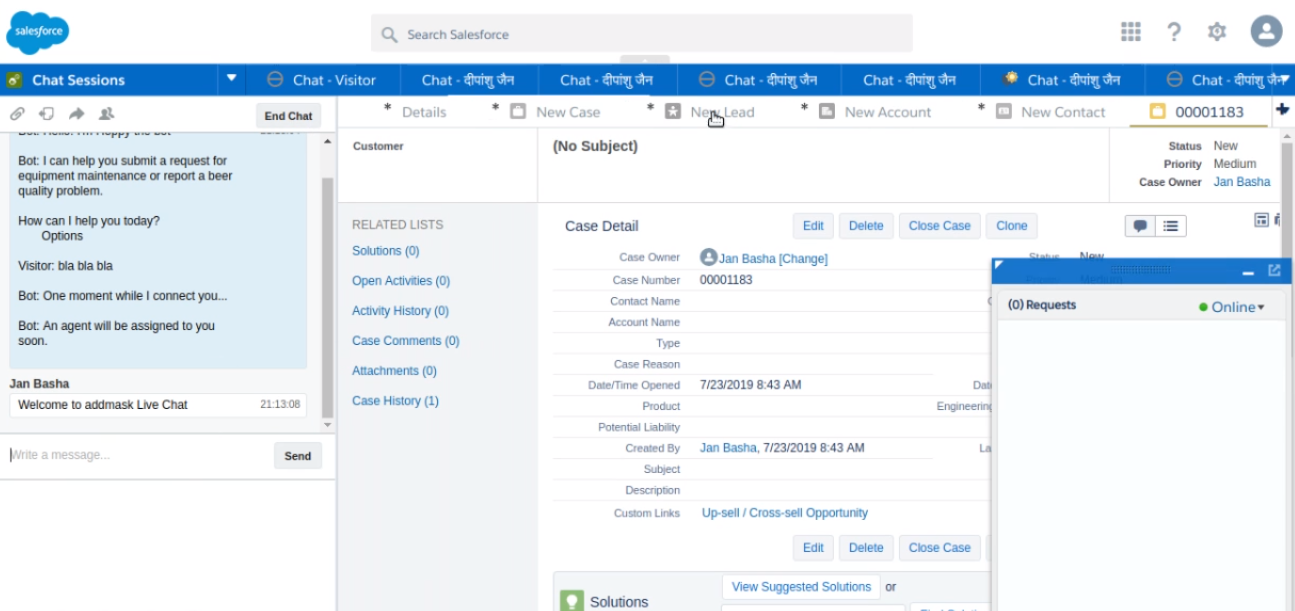The width and height of the screenshot is (1295, 611).
Task: Click chat transcript scroll down arrow
Action: click(x=326, y=425)
